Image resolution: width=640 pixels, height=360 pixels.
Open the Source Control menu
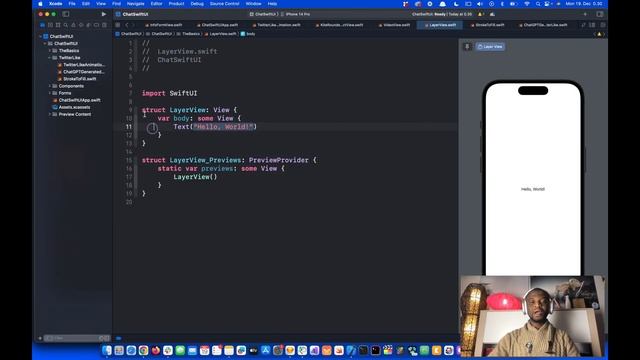point(224,4)
